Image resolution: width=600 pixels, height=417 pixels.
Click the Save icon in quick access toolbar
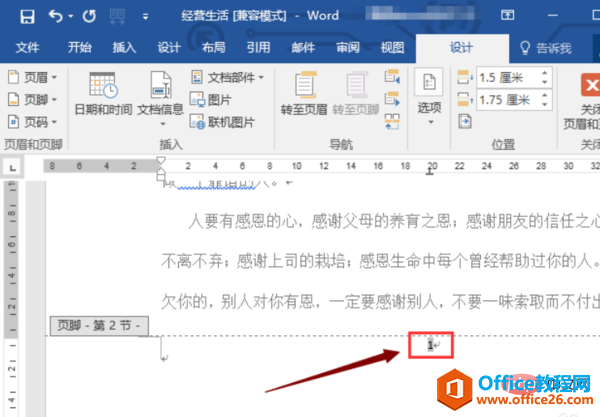point(27,16)
